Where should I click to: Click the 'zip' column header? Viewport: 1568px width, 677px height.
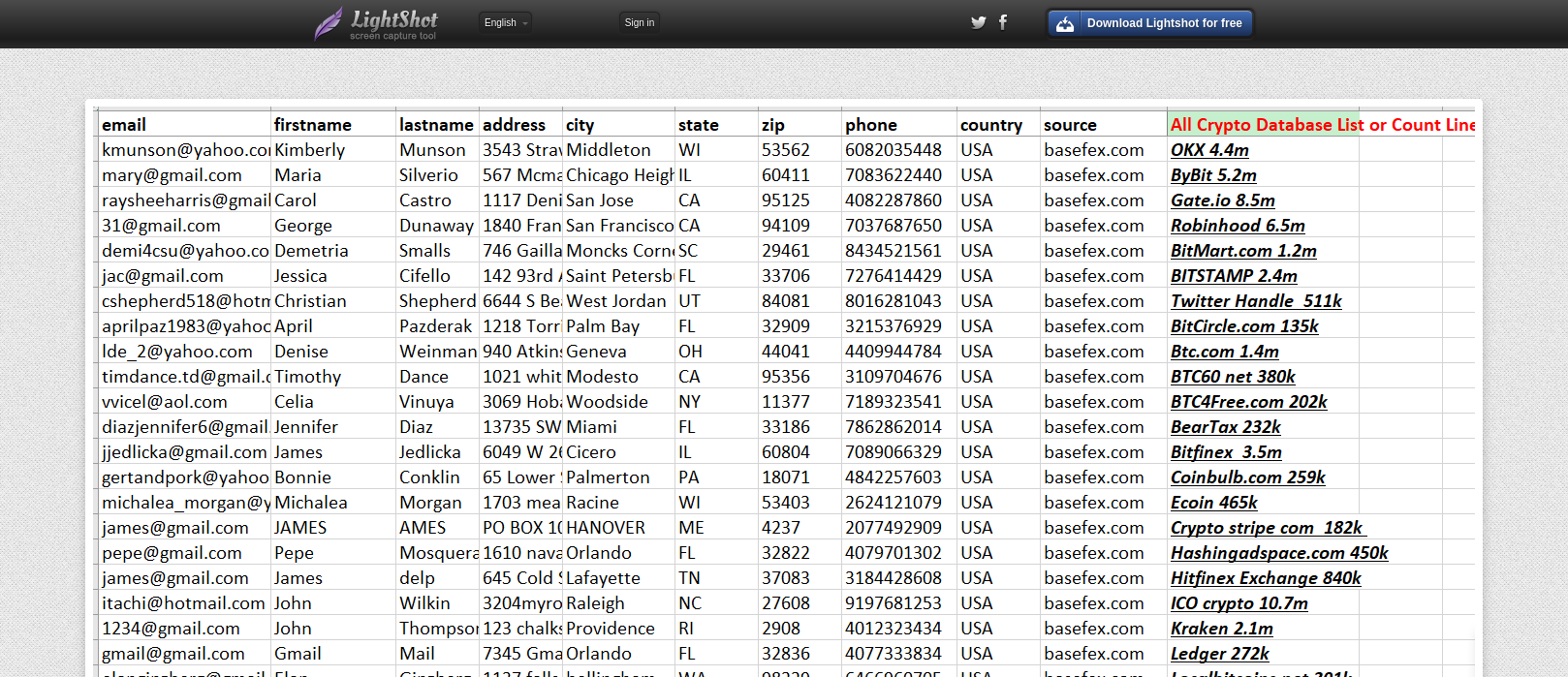[x=800, y=125]
